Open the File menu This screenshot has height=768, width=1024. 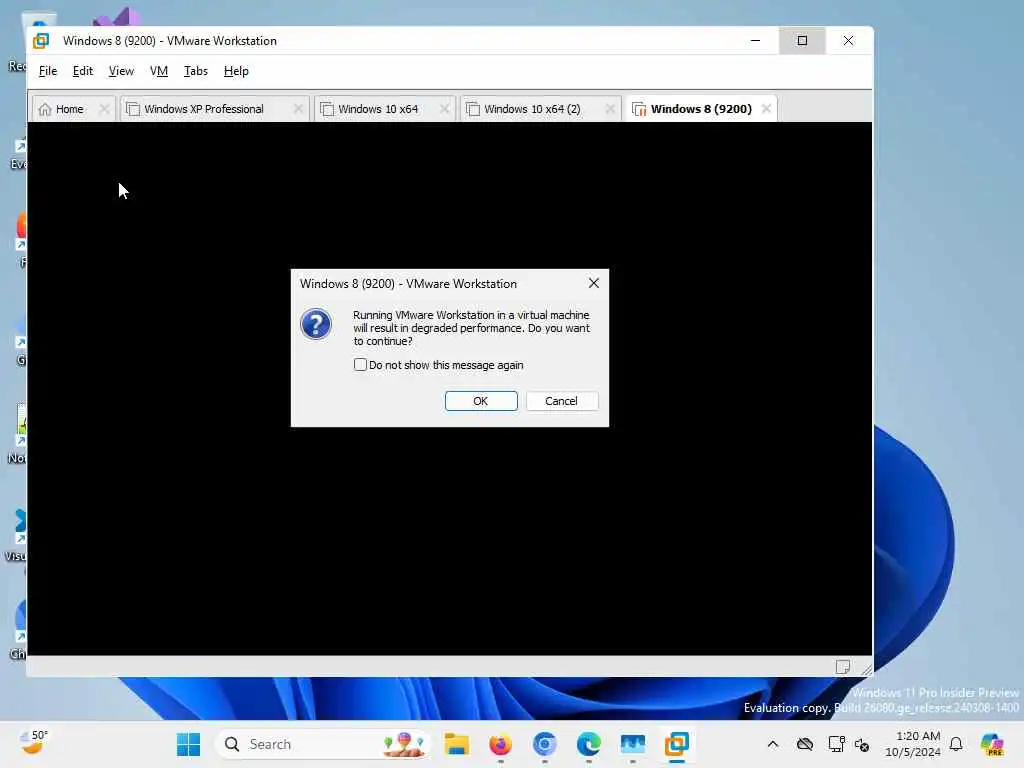pyautogui.click(x=48, y=71)
